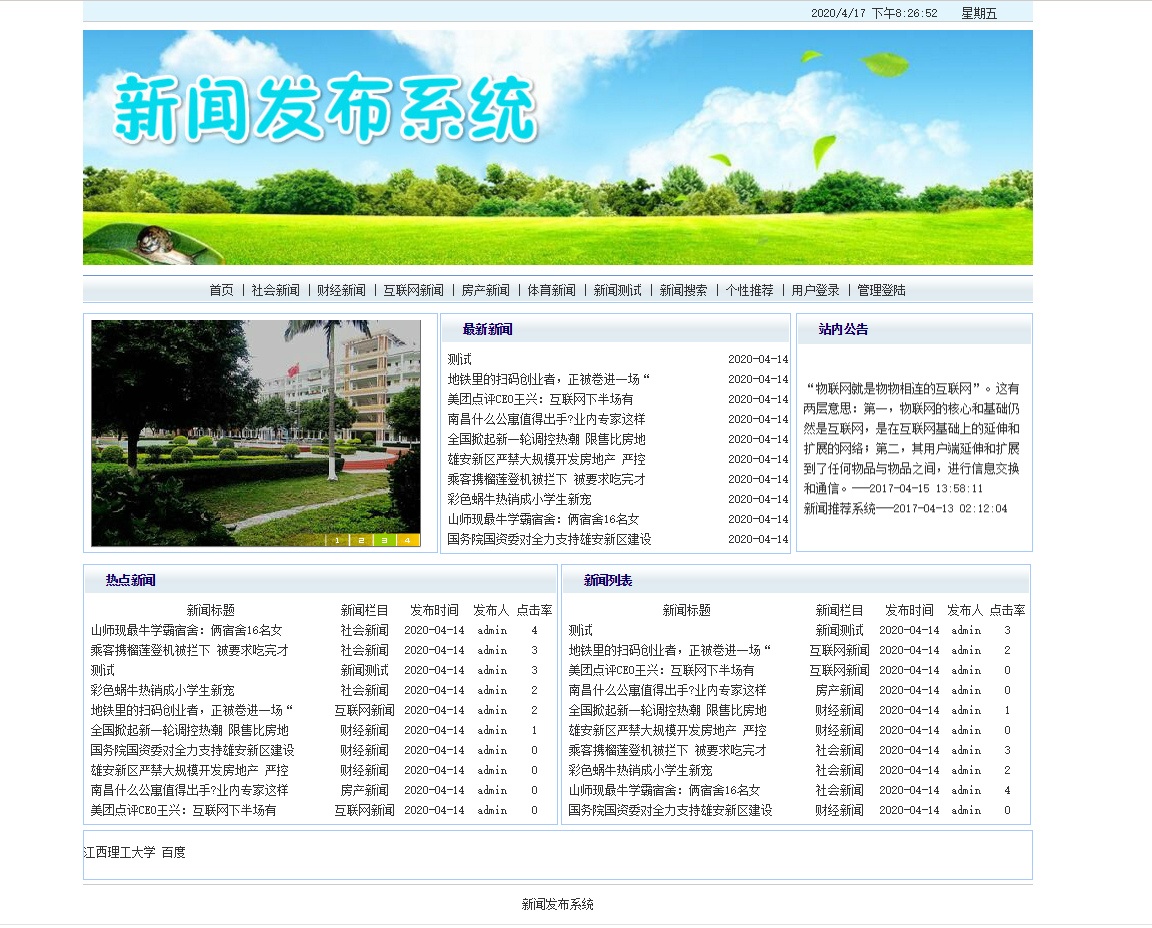The height and width of the screenshot is (928, 1152).
Task: Select slide 2 button in campus slideshow
Action: click(361, 540)
